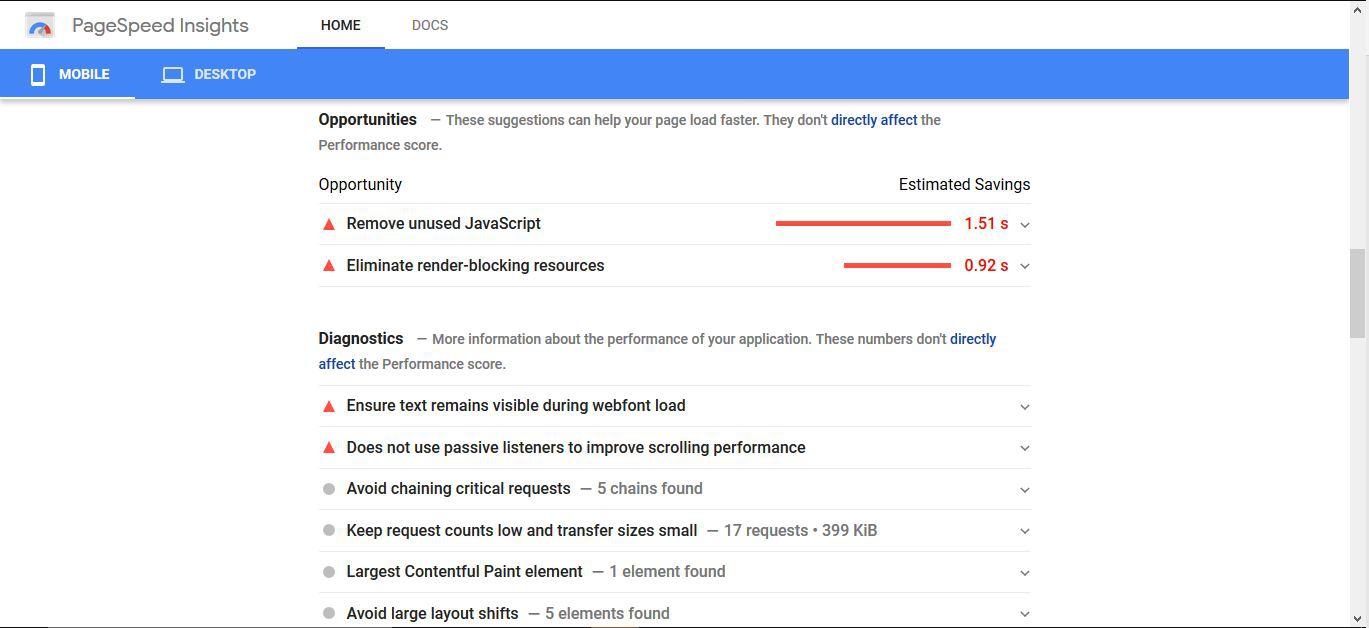Viewport: 1369px width, 628px height.
Task: Click the Opportunities section heading
Action: pos(368,120)
